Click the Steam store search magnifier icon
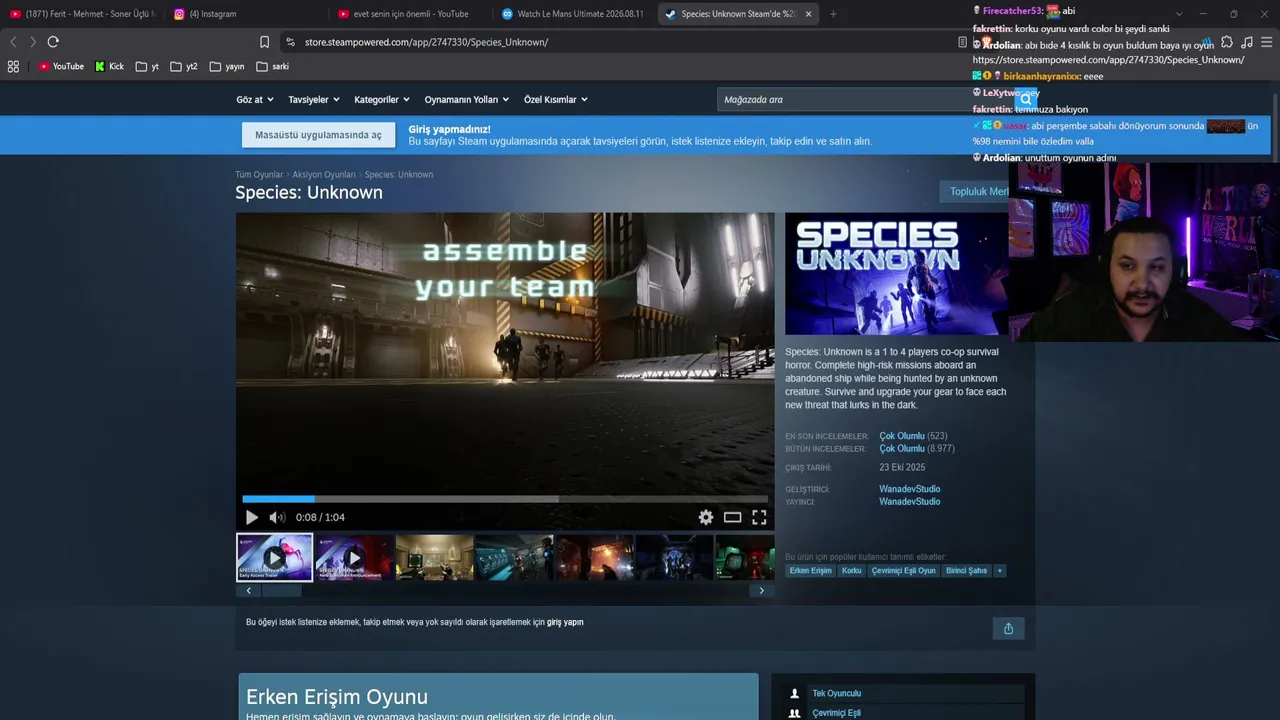The width and height of the screenshot is (1280, 720). click(x=1025, y=99)
